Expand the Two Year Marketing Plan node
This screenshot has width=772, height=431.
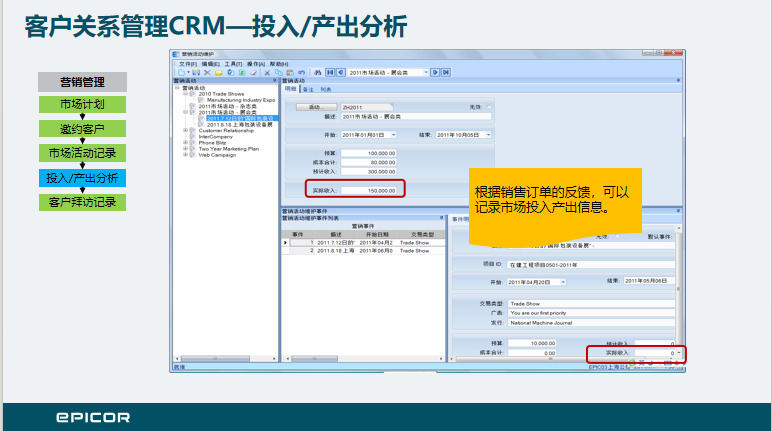pyautogui.click(x=186, y=149)
